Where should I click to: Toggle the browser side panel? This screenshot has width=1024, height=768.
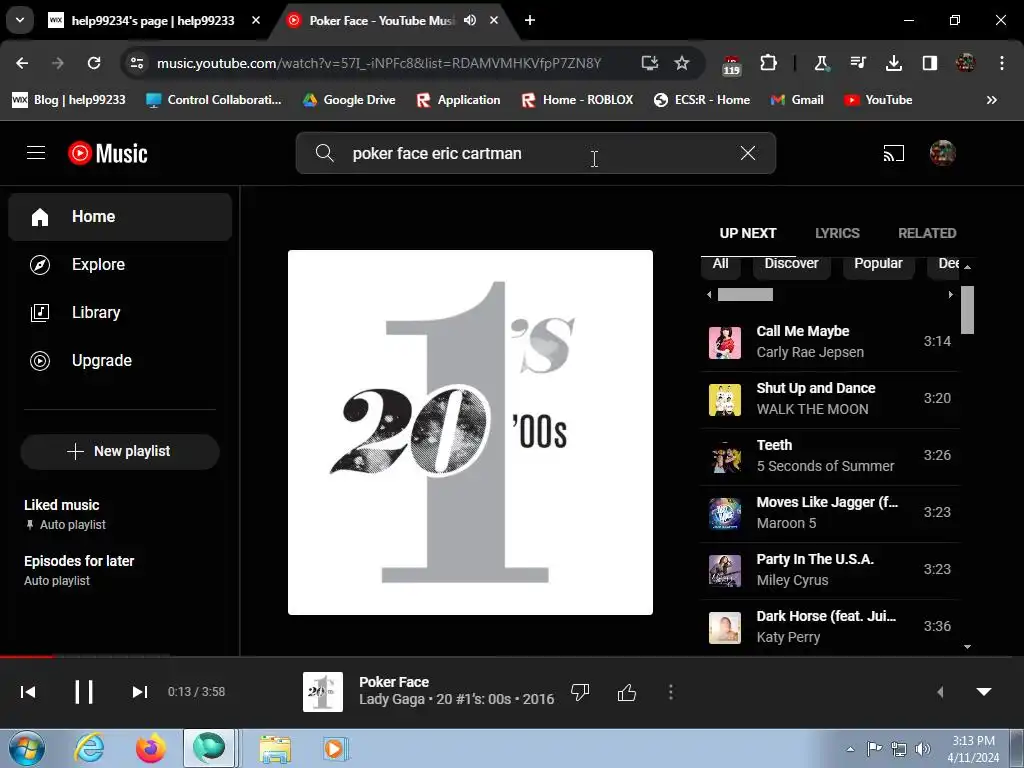coord(929,63)
